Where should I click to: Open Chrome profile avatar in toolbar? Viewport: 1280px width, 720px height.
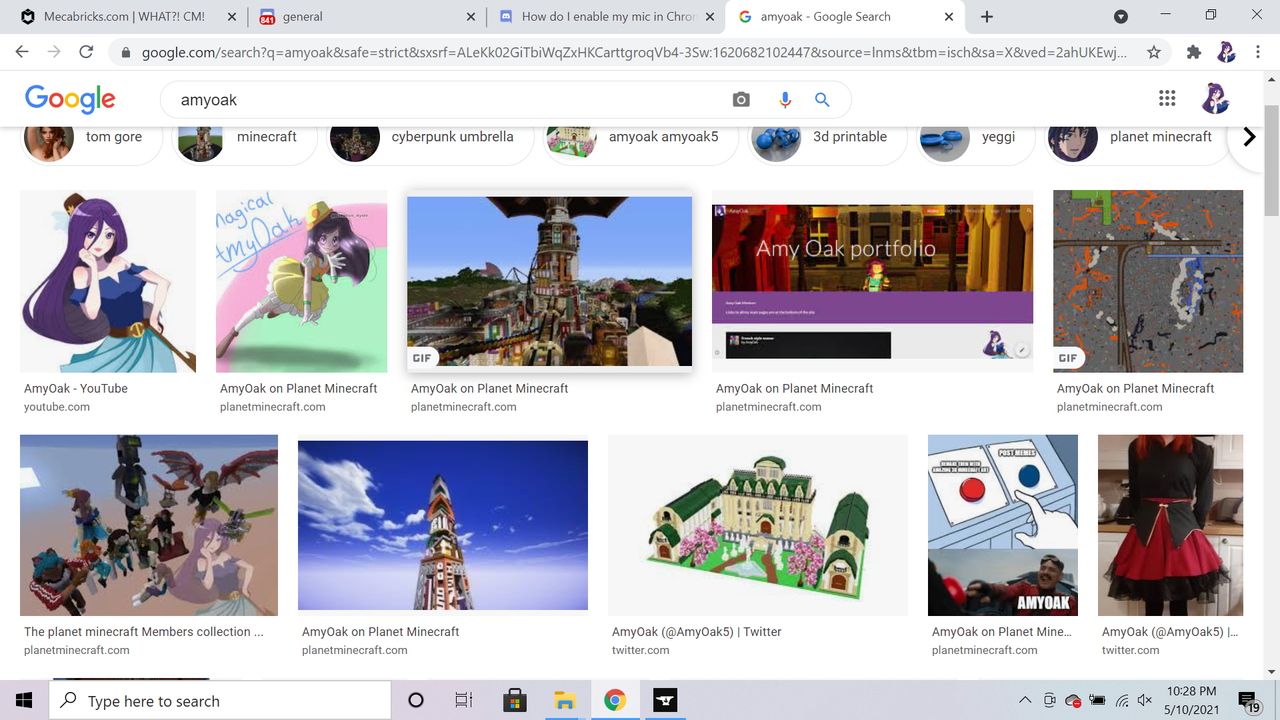tap(1226, 52)
